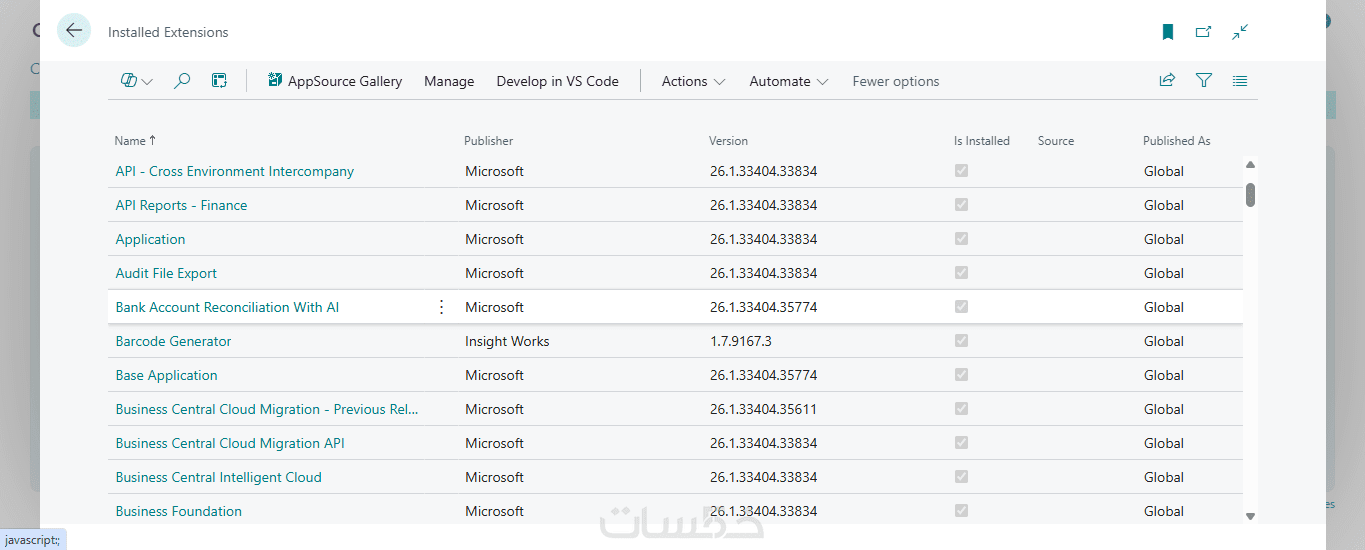Toggle the filter pane icon
1365x550 pixels.
1204,81
